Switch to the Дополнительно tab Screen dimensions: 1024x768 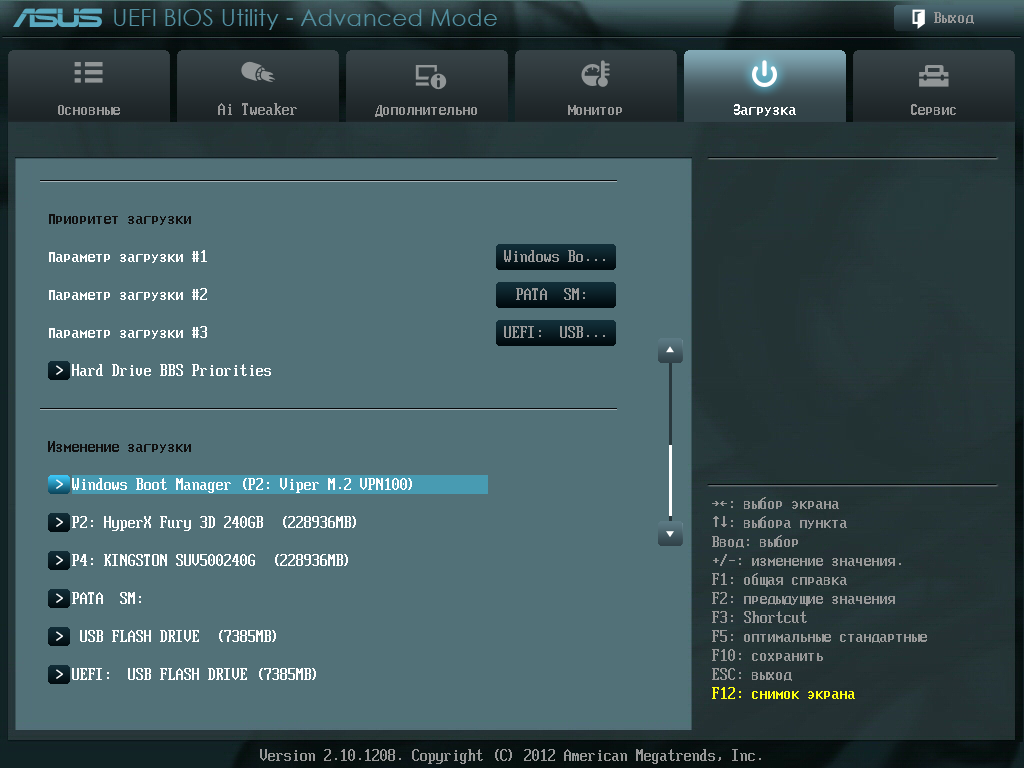pyautogui.click(x=427, y=86)
